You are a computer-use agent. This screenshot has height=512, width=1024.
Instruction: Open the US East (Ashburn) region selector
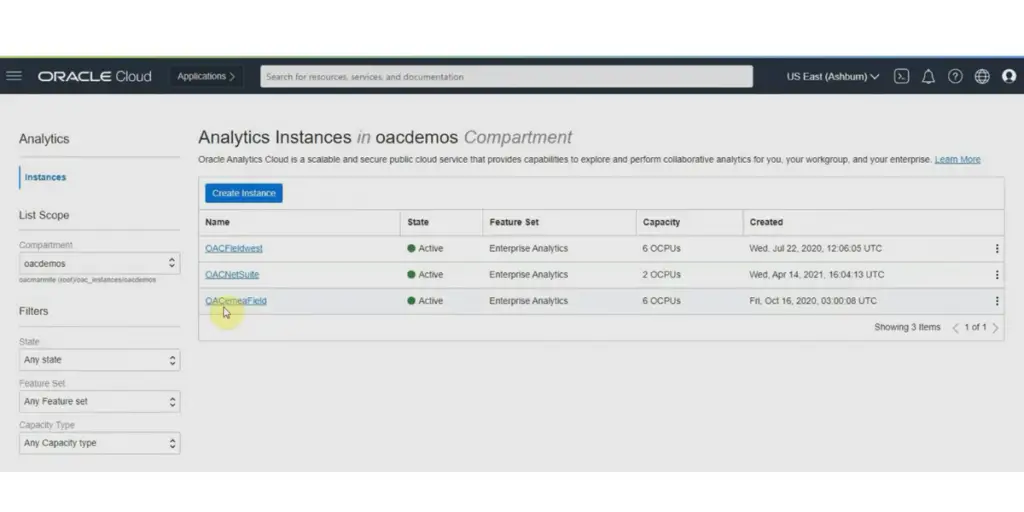[x=832, y=76]
